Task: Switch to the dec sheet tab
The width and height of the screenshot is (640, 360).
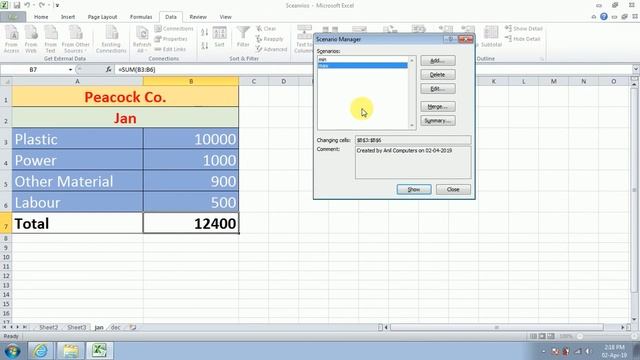Action: [116, 327]
